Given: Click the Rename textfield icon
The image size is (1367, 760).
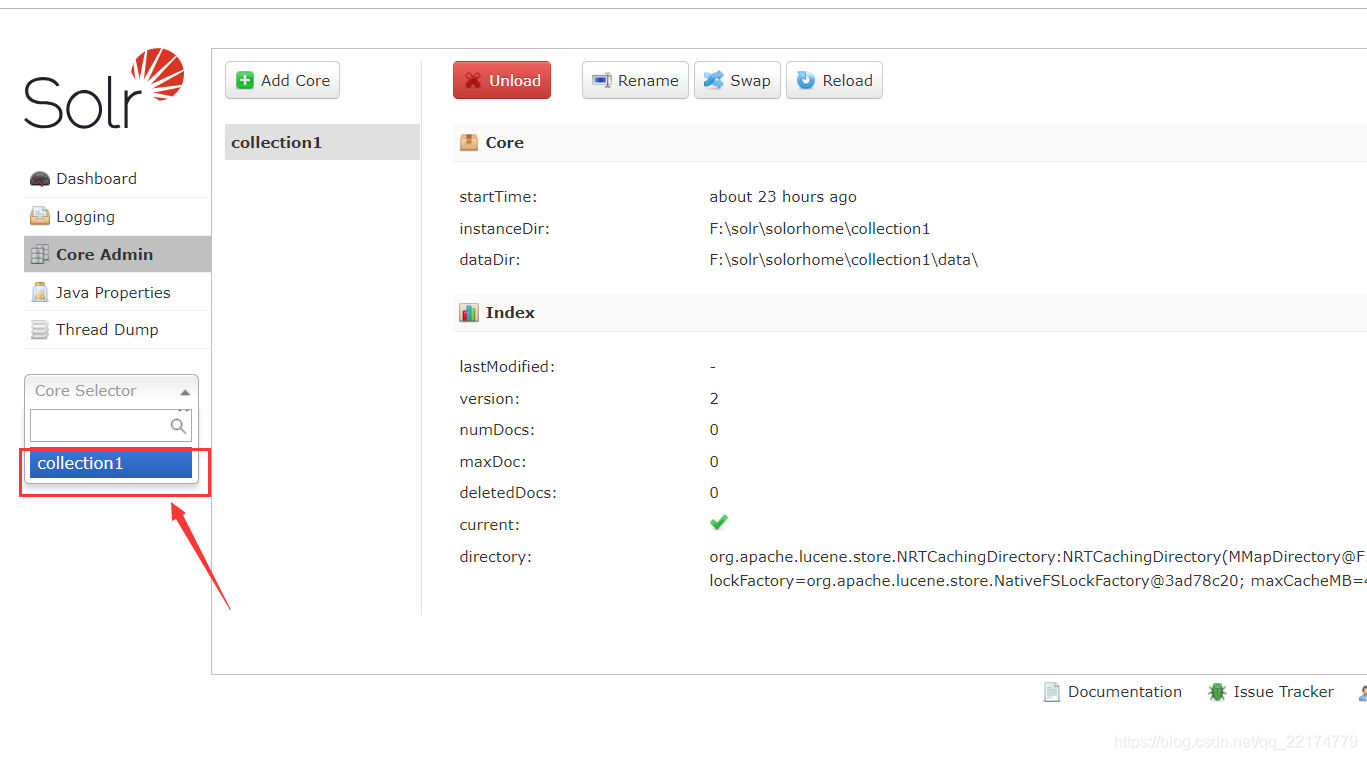Looking at the screenshot, I should tap(602, 81).
